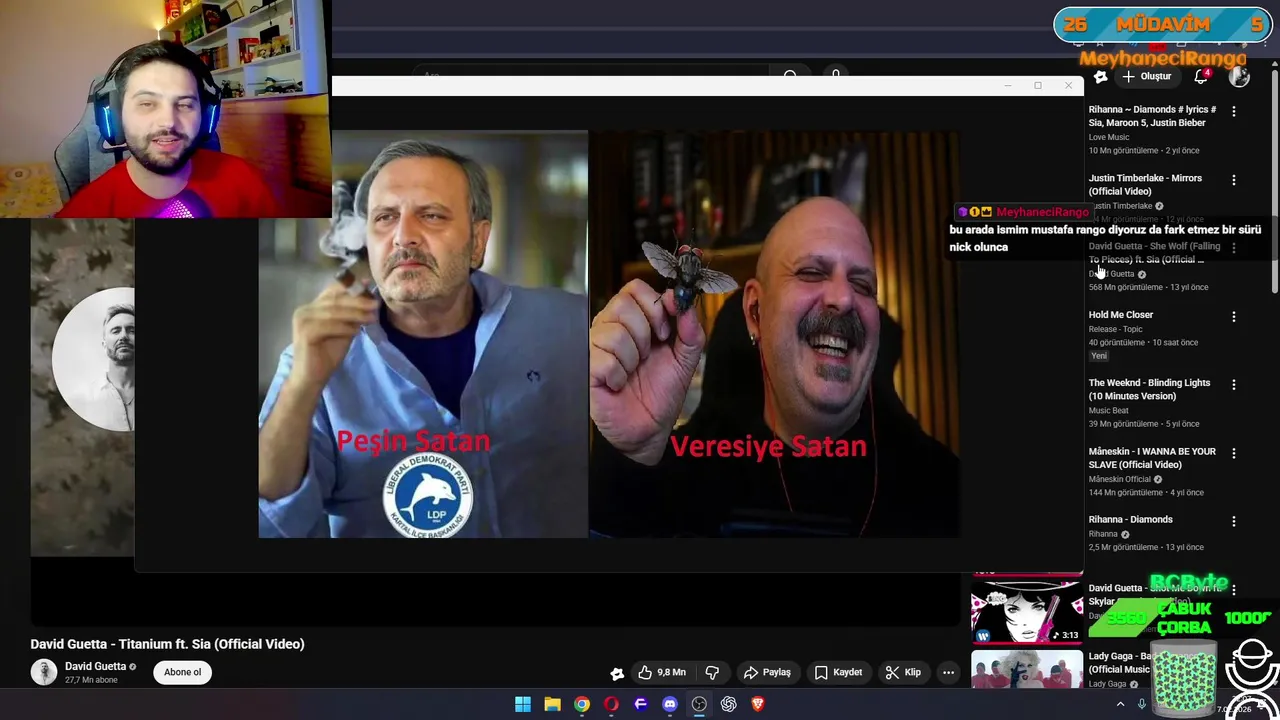Viewport: 1280px width, 720px height.
Task: Open options for Rihanna ~ Diamonds lyrics video
Action: [x=1234, y=111]
